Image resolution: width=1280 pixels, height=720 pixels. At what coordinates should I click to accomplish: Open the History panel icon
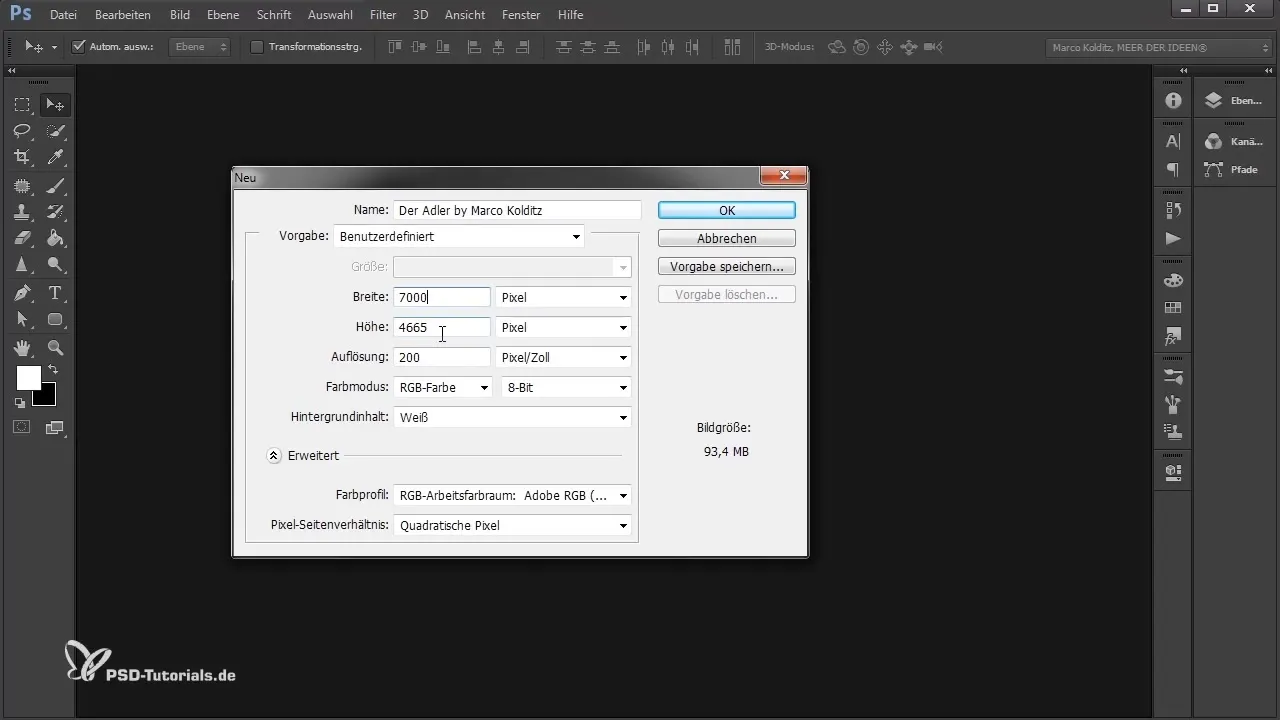point(1173,210)
